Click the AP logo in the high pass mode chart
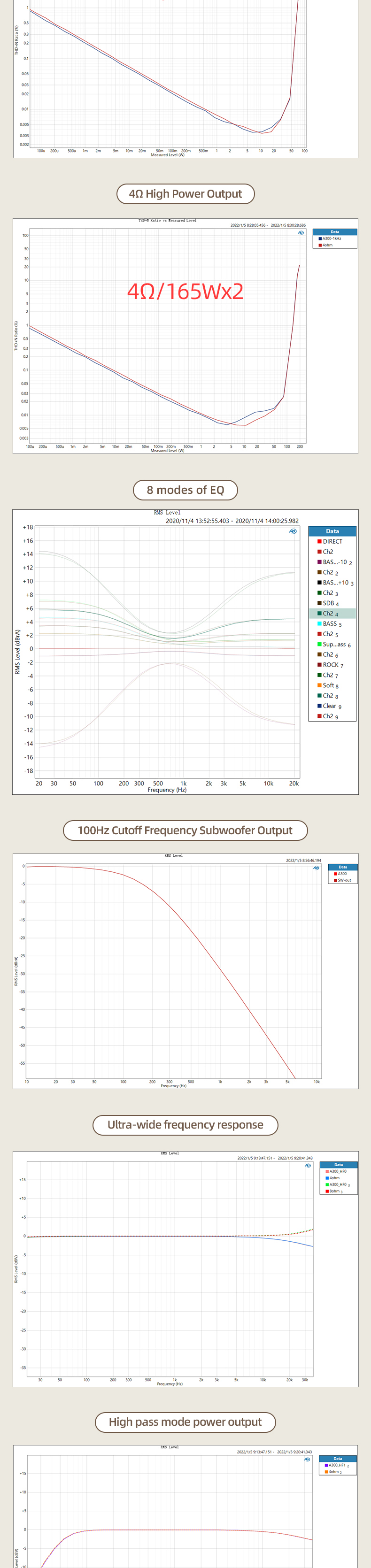The image size is (371, 1568). [x=307, y=1459]
